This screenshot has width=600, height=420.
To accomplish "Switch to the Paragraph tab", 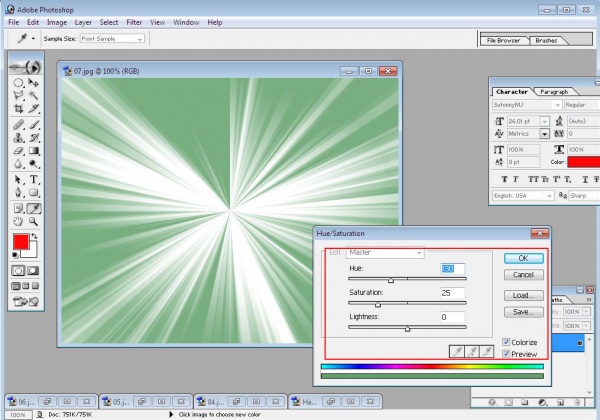I will 553,91.
